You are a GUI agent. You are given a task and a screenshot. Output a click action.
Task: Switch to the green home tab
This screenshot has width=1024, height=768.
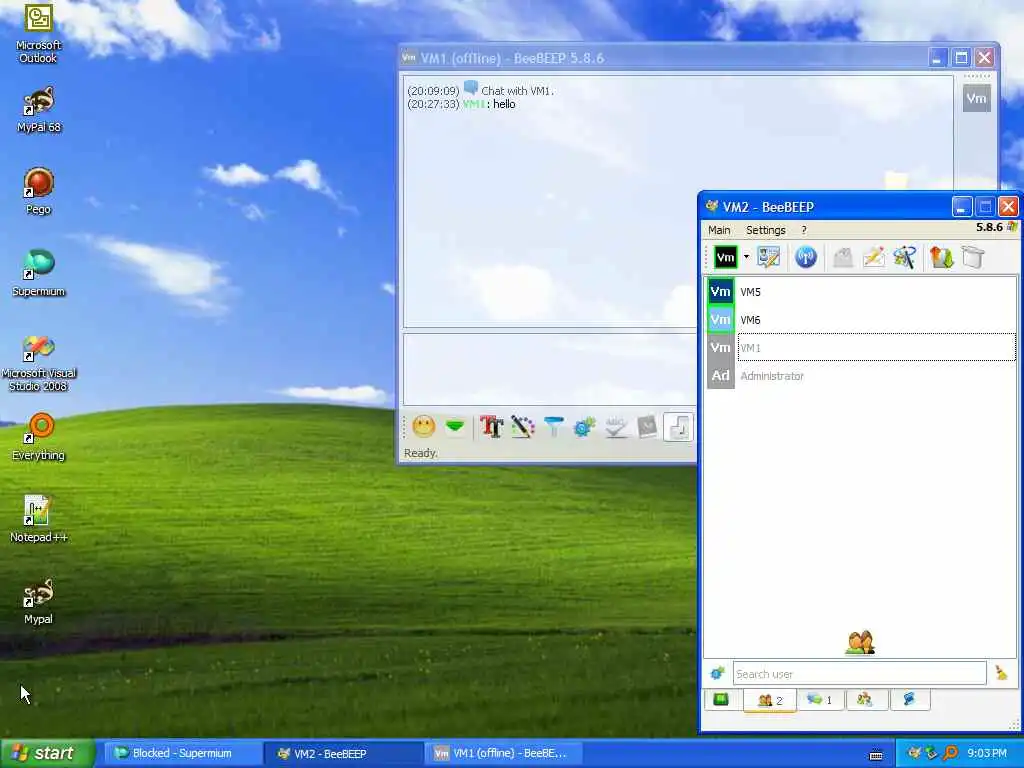click(x=721, y=700)
